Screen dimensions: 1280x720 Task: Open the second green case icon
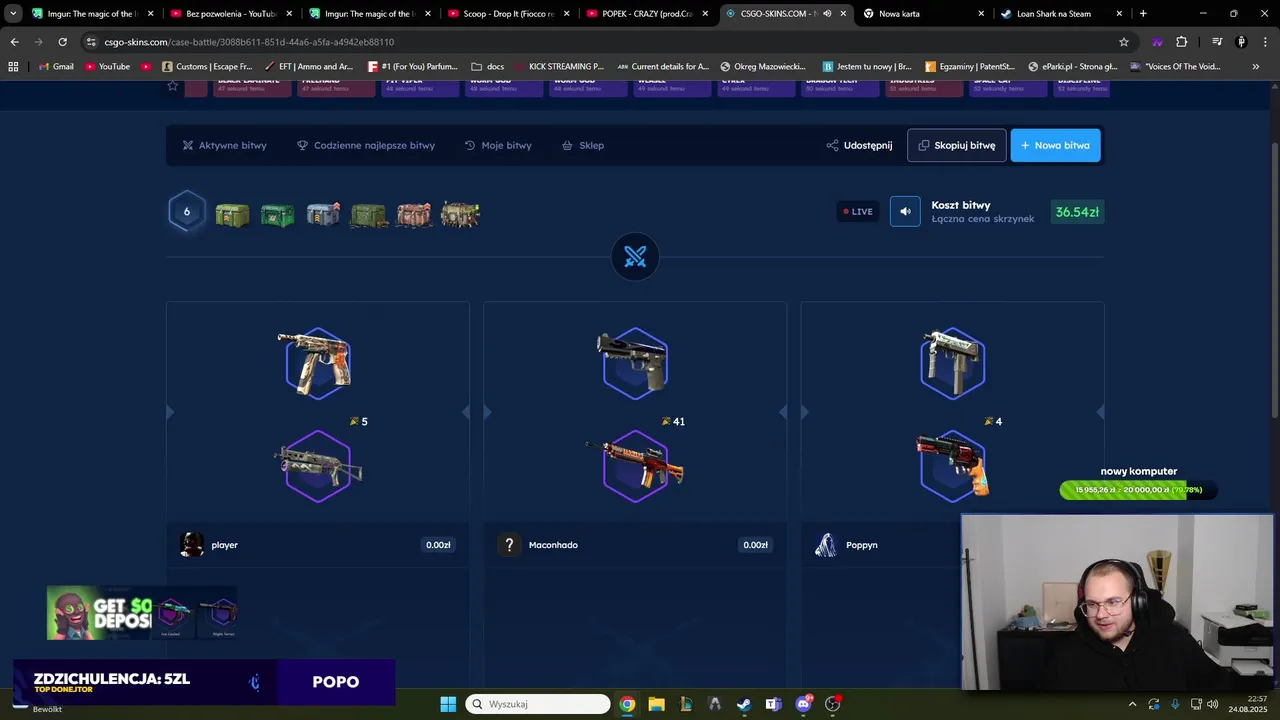278,214
